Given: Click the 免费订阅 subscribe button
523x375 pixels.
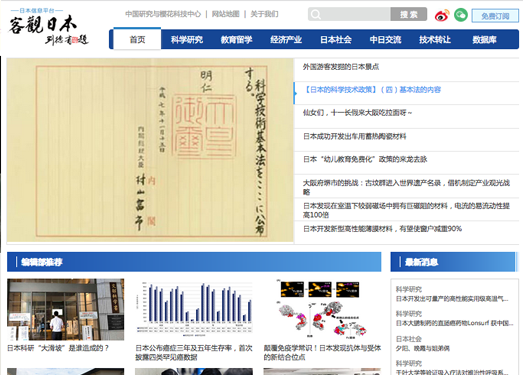Looking at the screenshot, I should 495,16.
